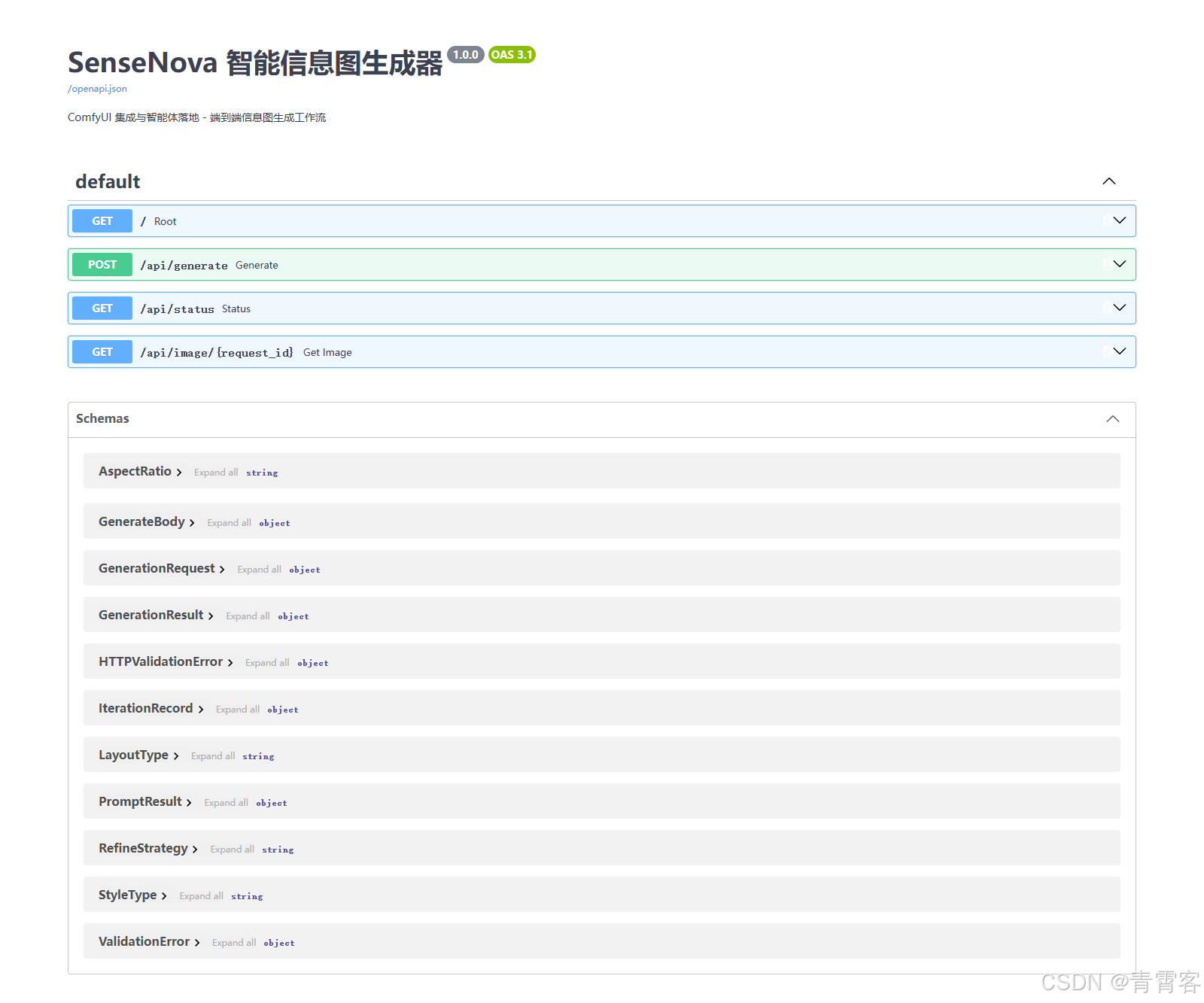Collapse the default section using its arrow
Image resolution: width=1204 pixels, height=1003 pixels.
coord(1109,181)
